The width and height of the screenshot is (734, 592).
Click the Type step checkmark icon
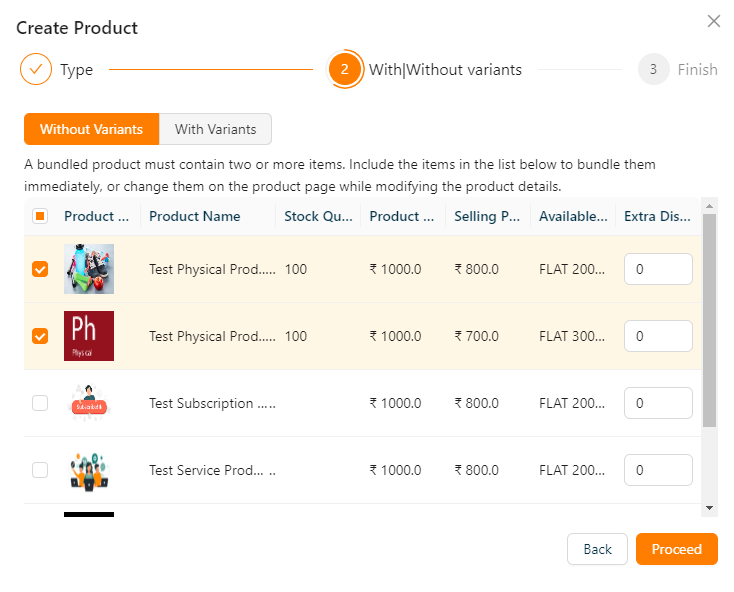pos(35,70)
